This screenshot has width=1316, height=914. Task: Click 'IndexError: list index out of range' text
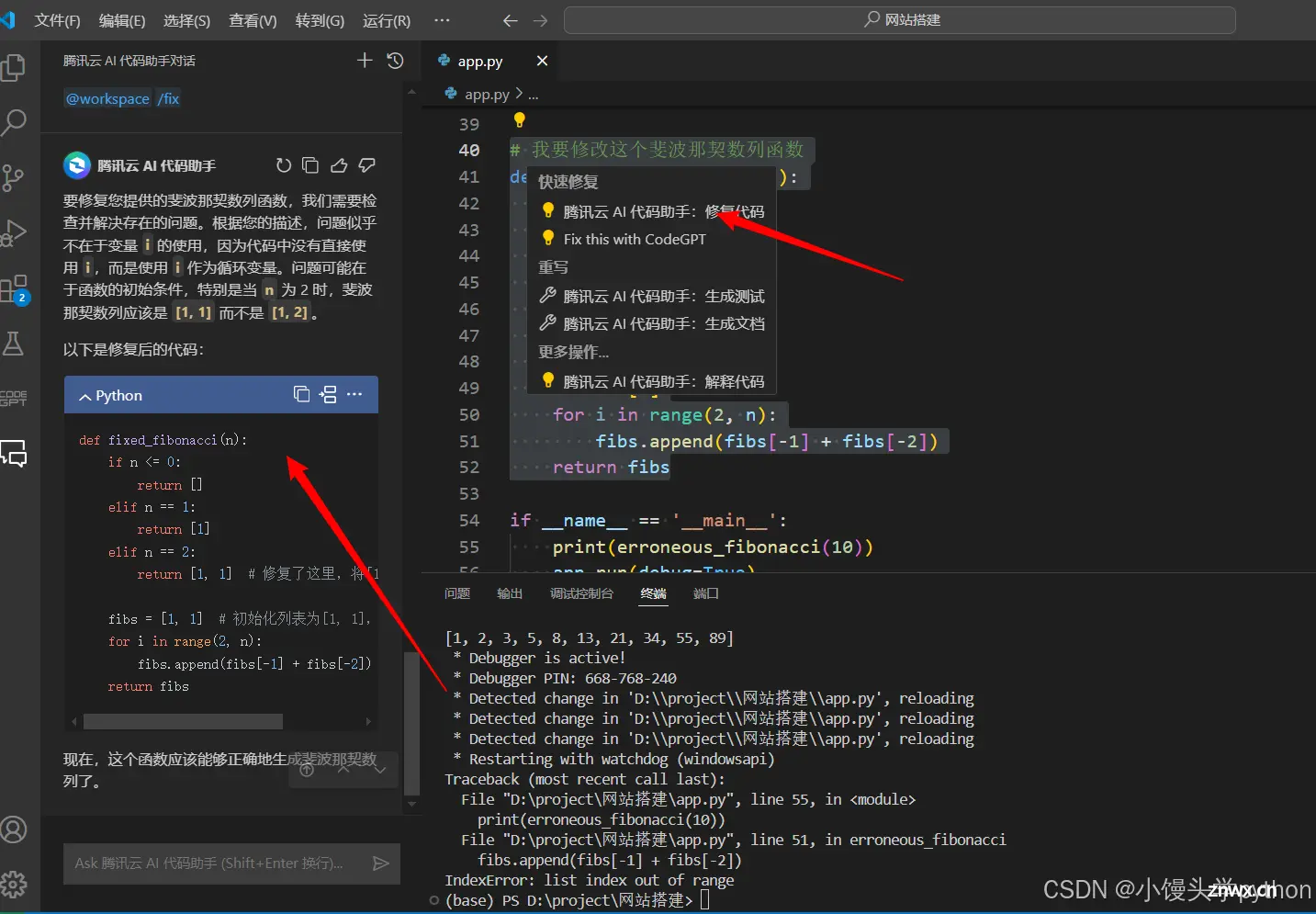pyautogui.click(x=590, y=880)
